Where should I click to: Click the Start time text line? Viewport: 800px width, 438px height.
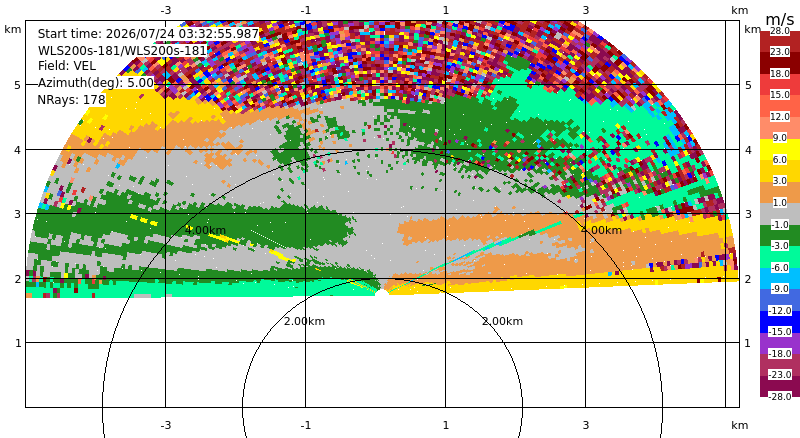[x=148, y=34]
